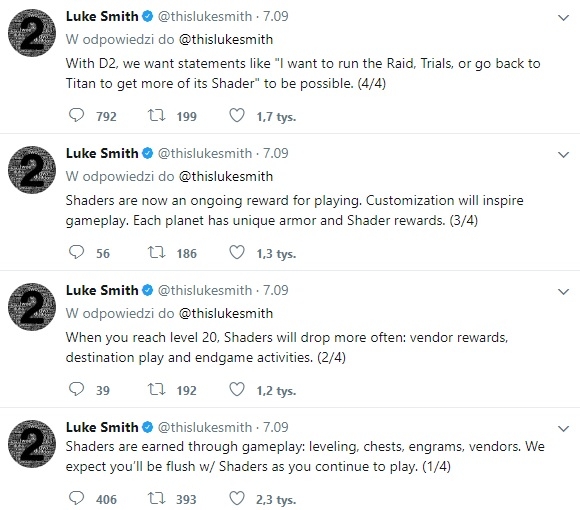Screen dimensions: 580x510
Task: Open the 7.09 timestamp on the (1/4) tweet
Action: pyautogui.click(x=276, y=427)
